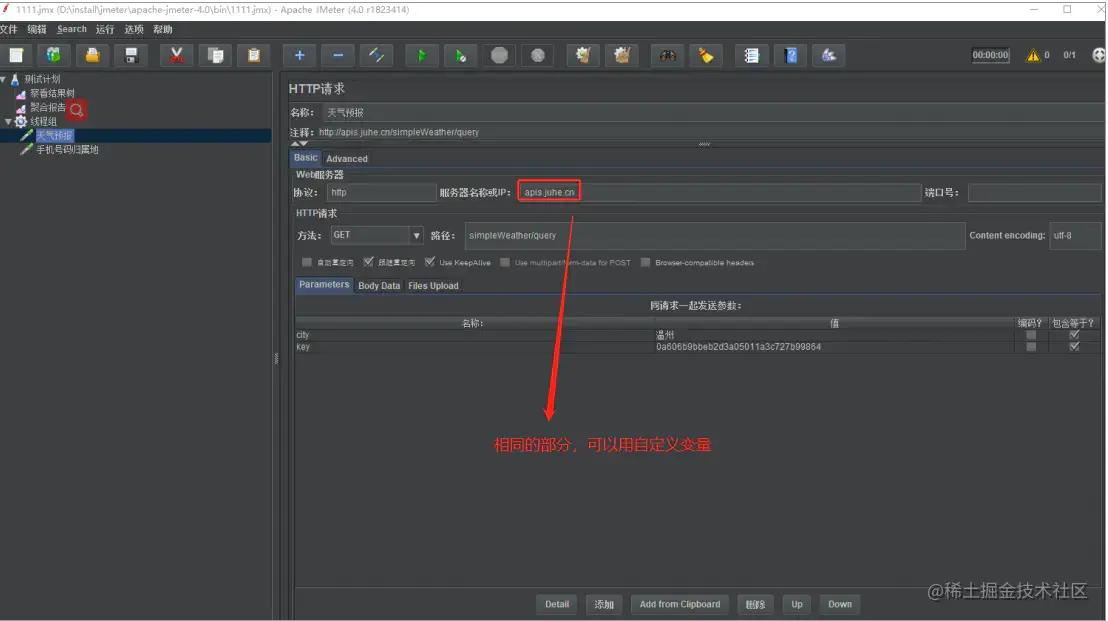Open the 文件 menu
1108x621 pixels.
[x=8, y=30]
